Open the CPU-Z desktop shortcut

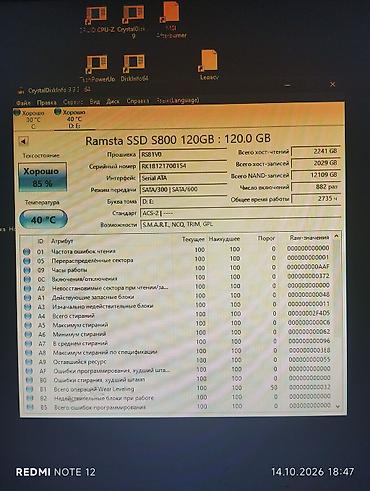pos(97,19)
